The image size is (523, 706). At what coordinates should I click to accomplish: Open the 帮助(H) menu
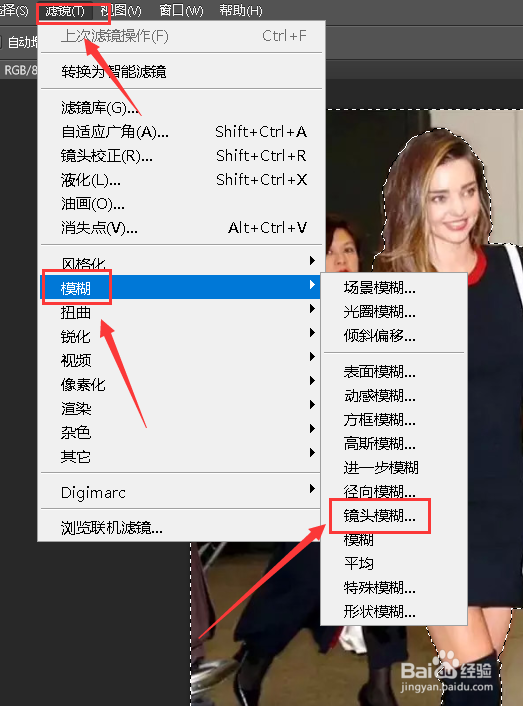pyautogui.click(x=240, y=10)
